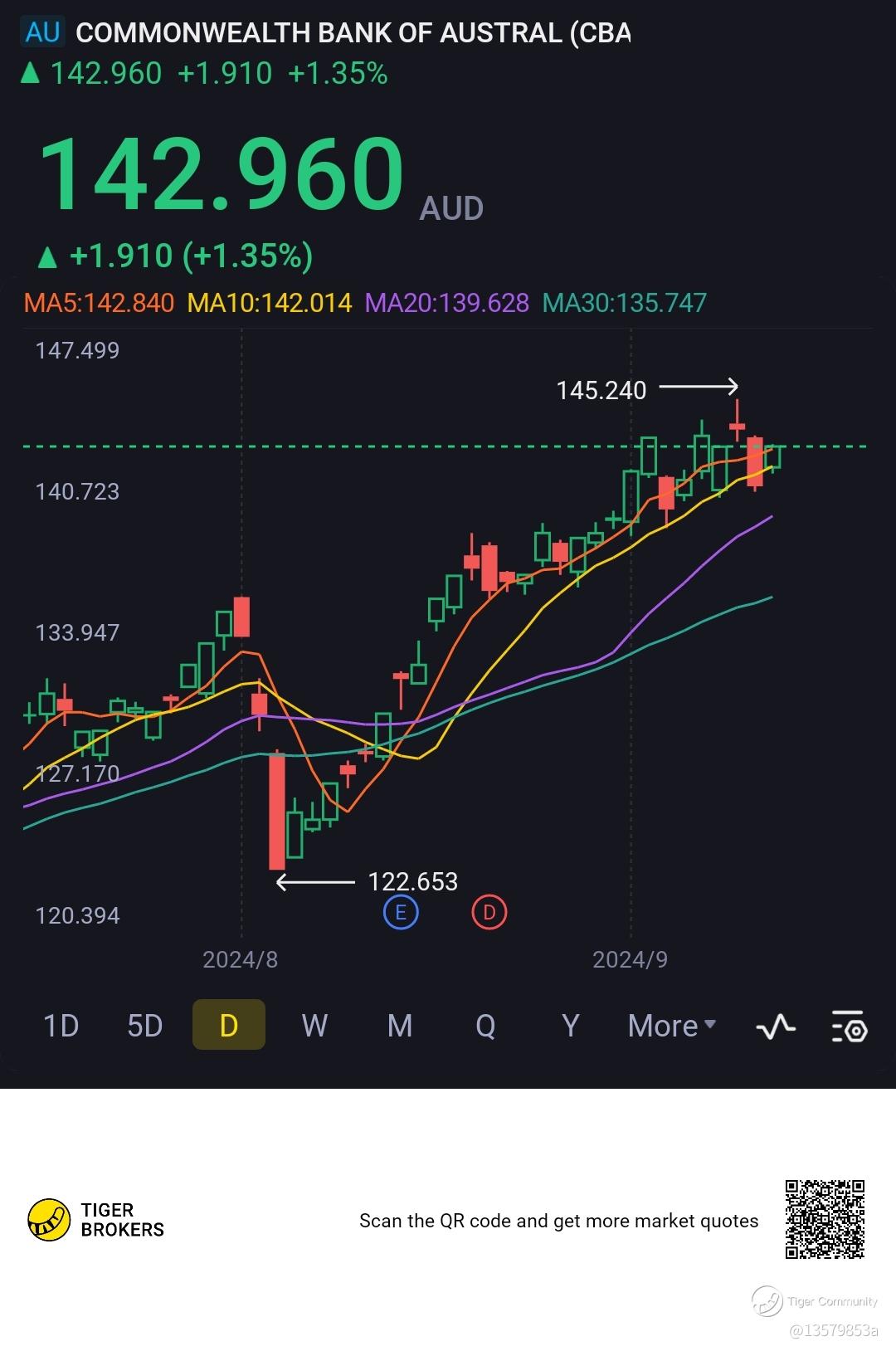Select the Y yearly chart tab

click(570, 1026)
